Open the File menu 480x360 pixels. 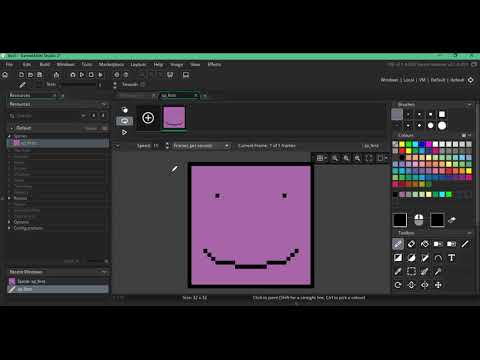[9, 64]
